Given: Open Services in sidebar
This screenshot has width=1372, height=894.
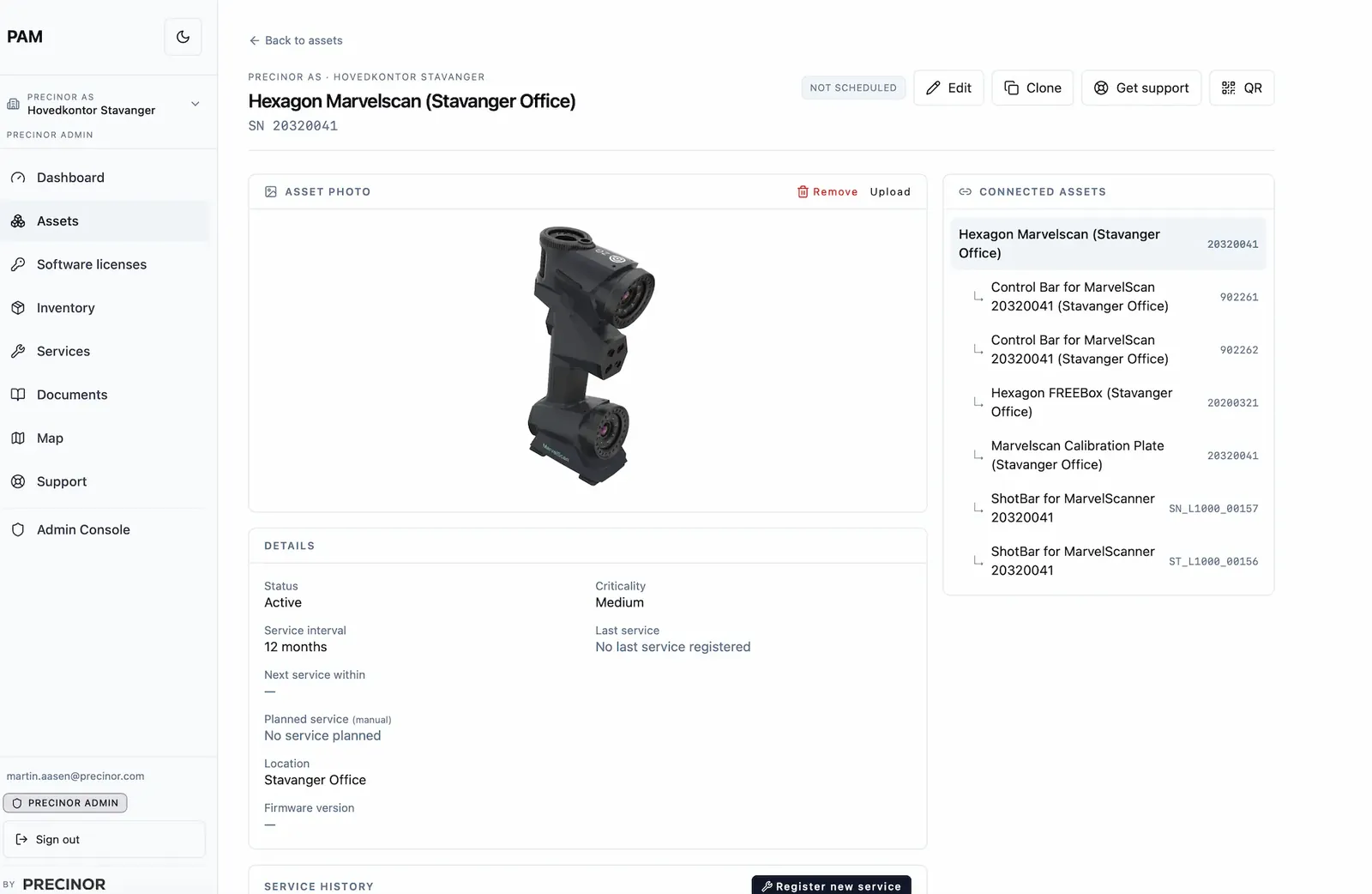Looking at the screenshot, I should [105, 352].
